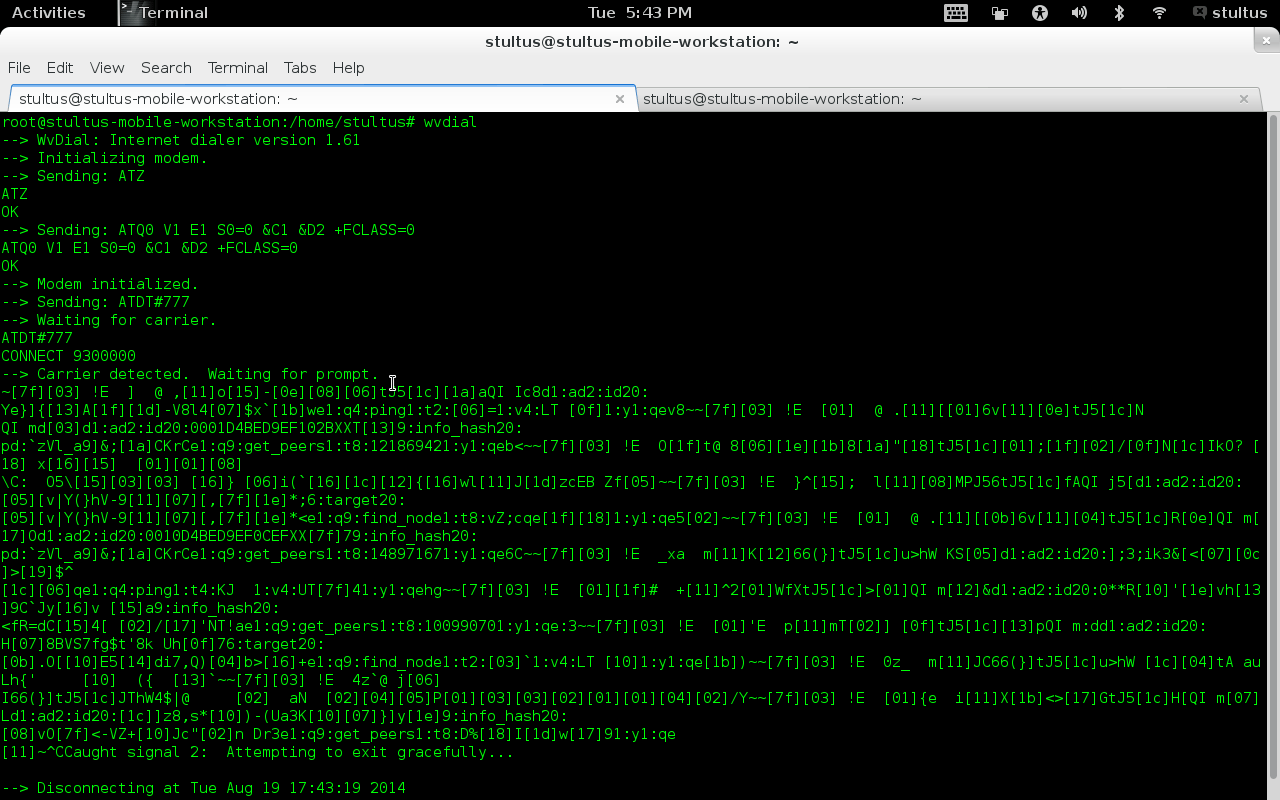Open the clock showing Tue 5:43 PM
1280x800 pixels.
click(640, 12)
